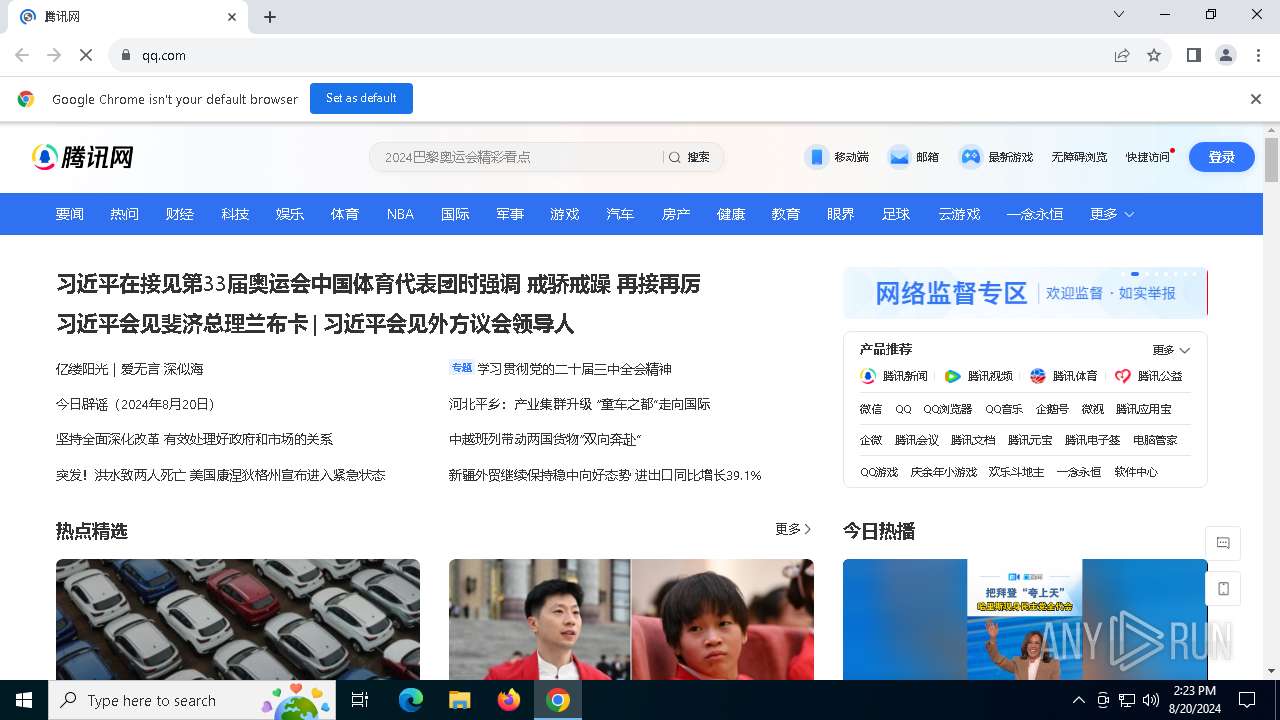Open Chrome tab search dropdown arrow
Screen dimensions: 1280x720
click(1119, 14)
